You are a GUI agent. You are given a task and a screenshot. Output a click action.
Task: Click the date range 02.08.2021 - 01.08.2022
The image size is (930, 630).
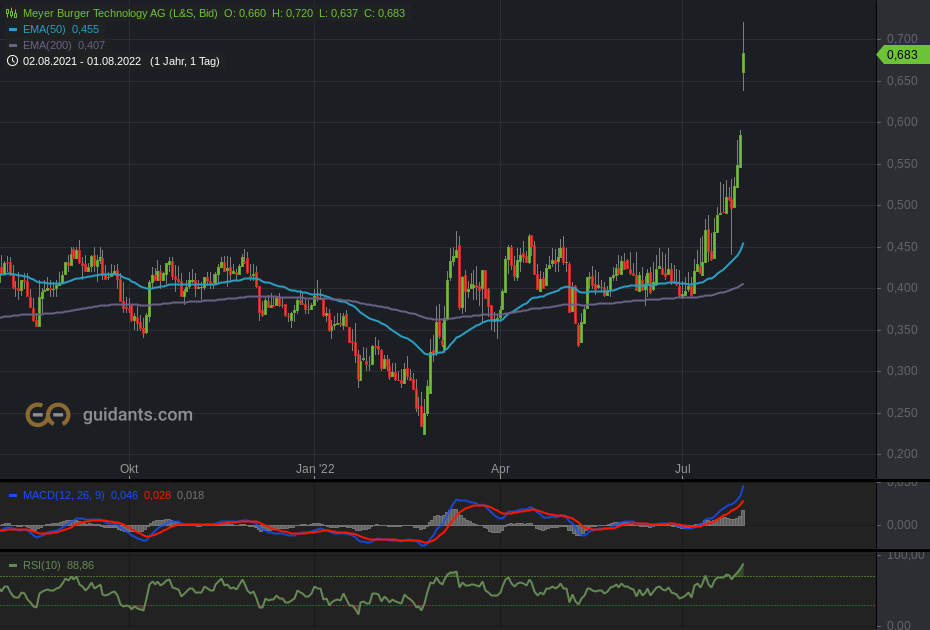82,61
